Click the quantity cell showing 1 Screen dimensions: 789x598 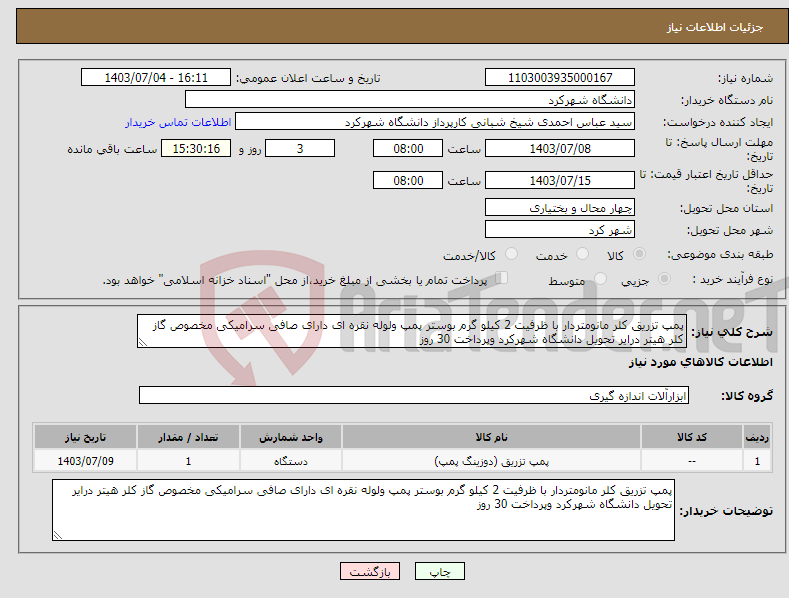pos(188,461)
